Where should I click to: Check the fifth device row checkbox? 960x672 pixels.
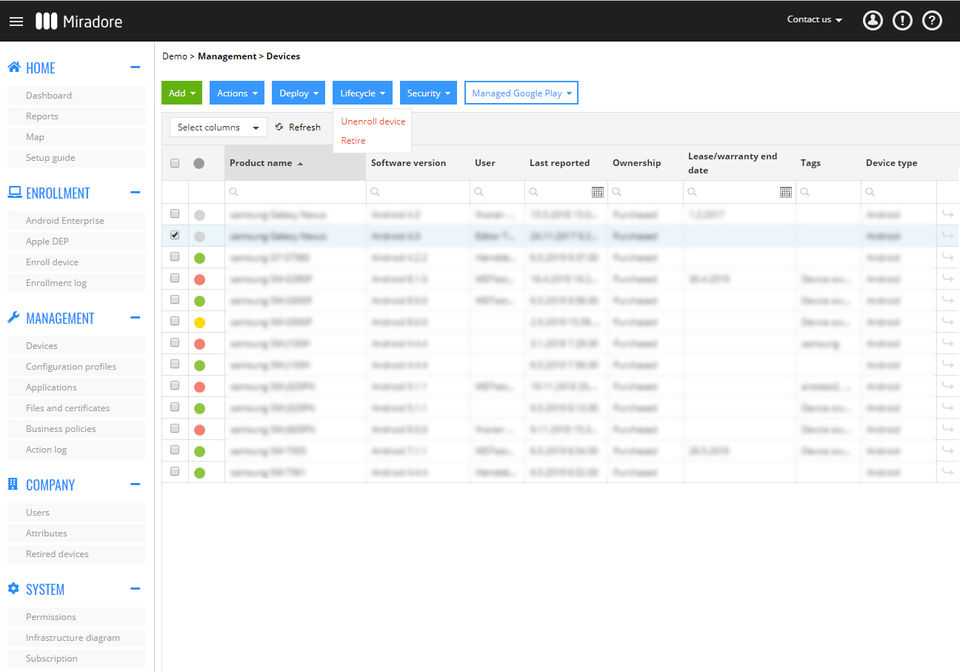(x=175, y=299)
